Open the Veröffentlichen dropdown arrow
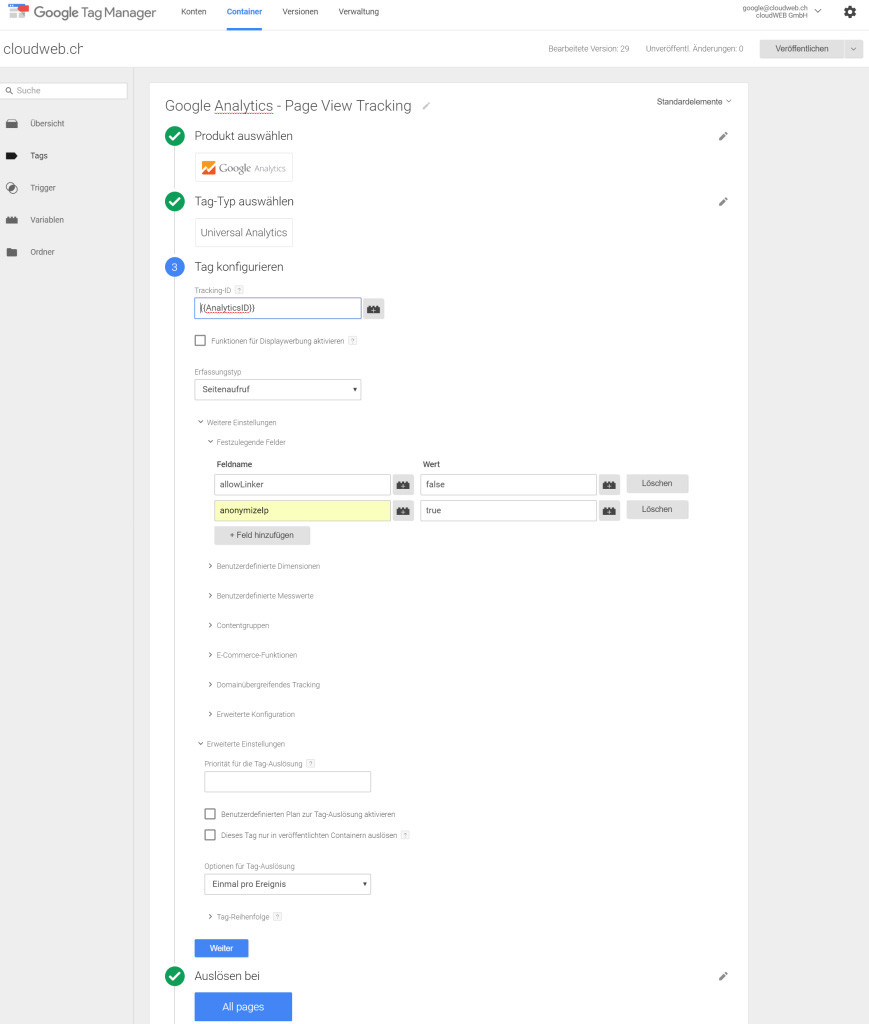Screen dimensions: 869x1024 (x=853, y=49)
